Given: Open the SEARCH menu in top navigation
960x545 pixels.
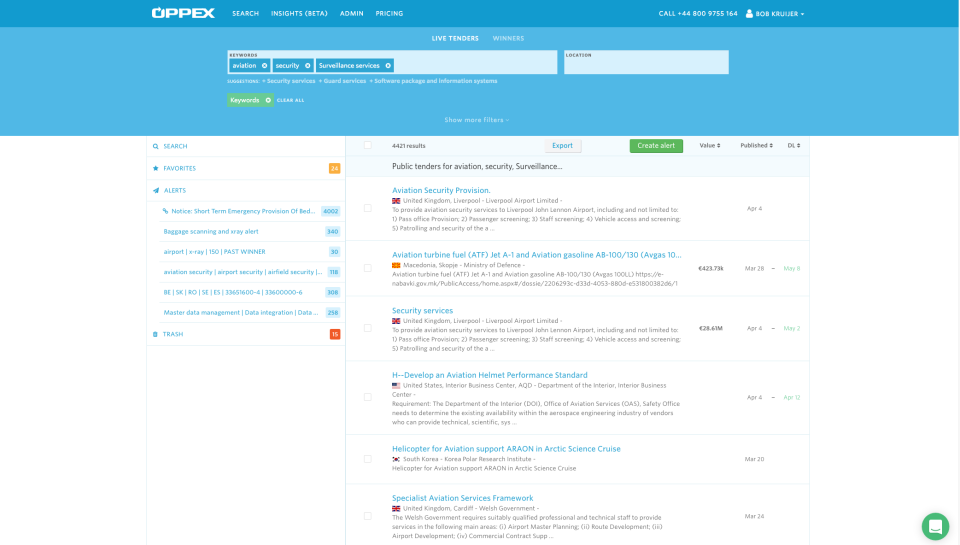Looking at the screenshot, I should pyautogui.click(x=246, y=13).
